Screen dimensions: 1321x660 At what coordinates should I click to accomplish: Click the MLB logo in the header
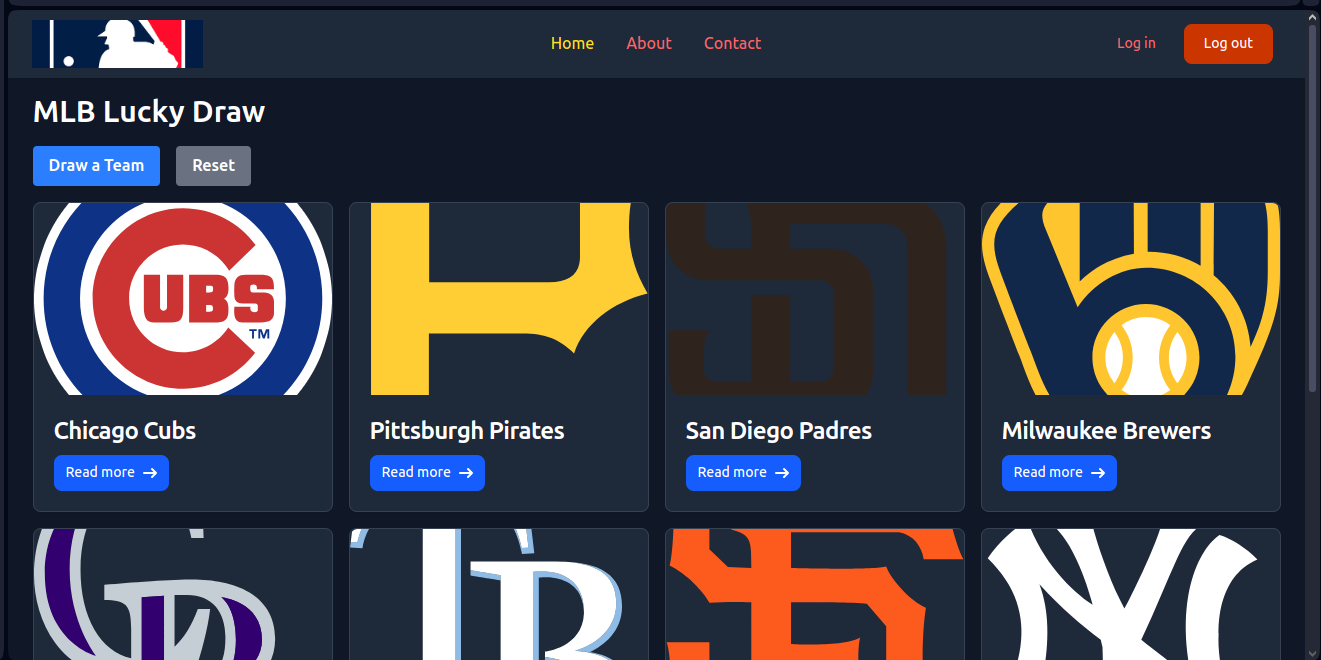117,43
